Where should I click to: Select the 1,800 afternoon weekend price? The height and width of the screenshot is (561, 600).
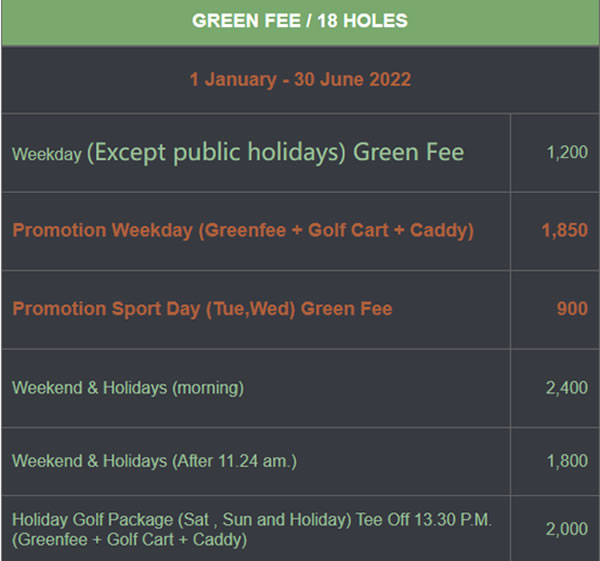click(x=566, y=461)
